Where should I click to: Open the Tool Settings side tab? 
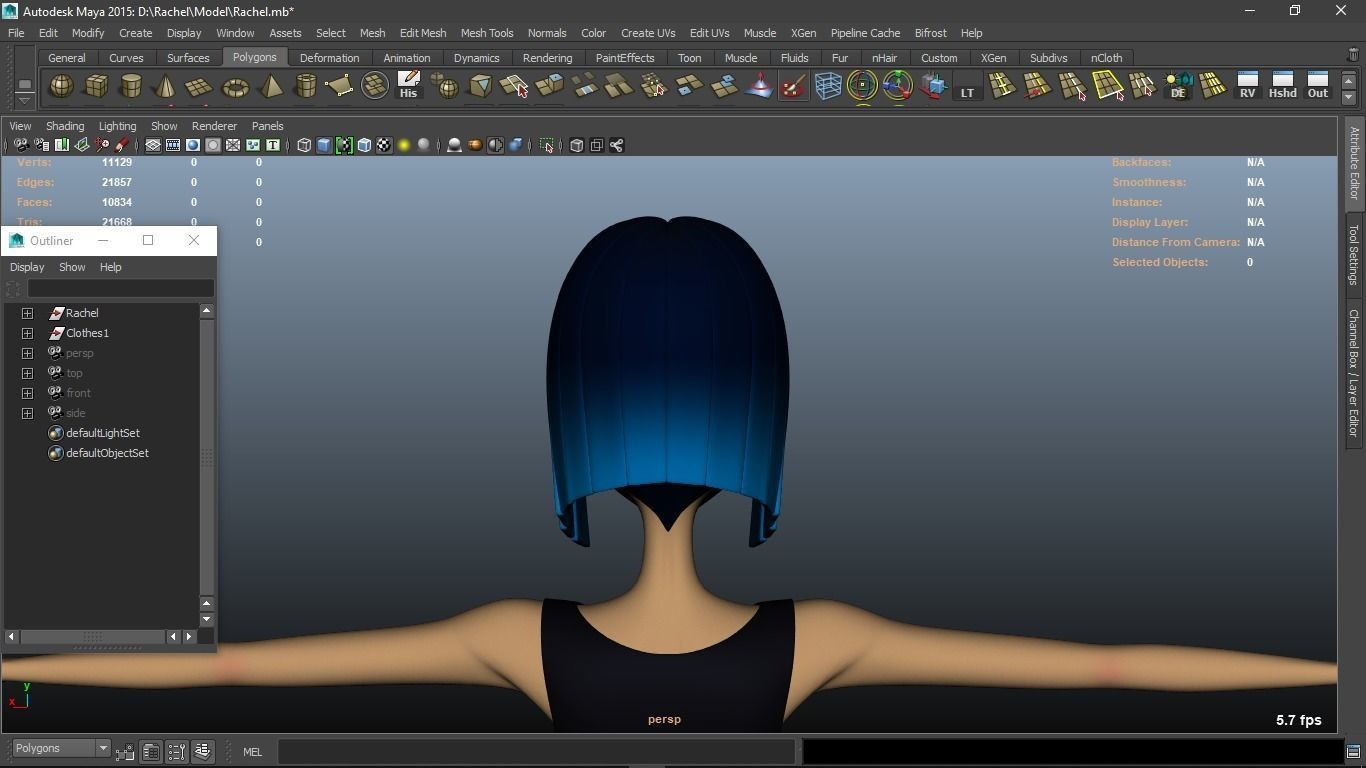[x=1354, y=255]
